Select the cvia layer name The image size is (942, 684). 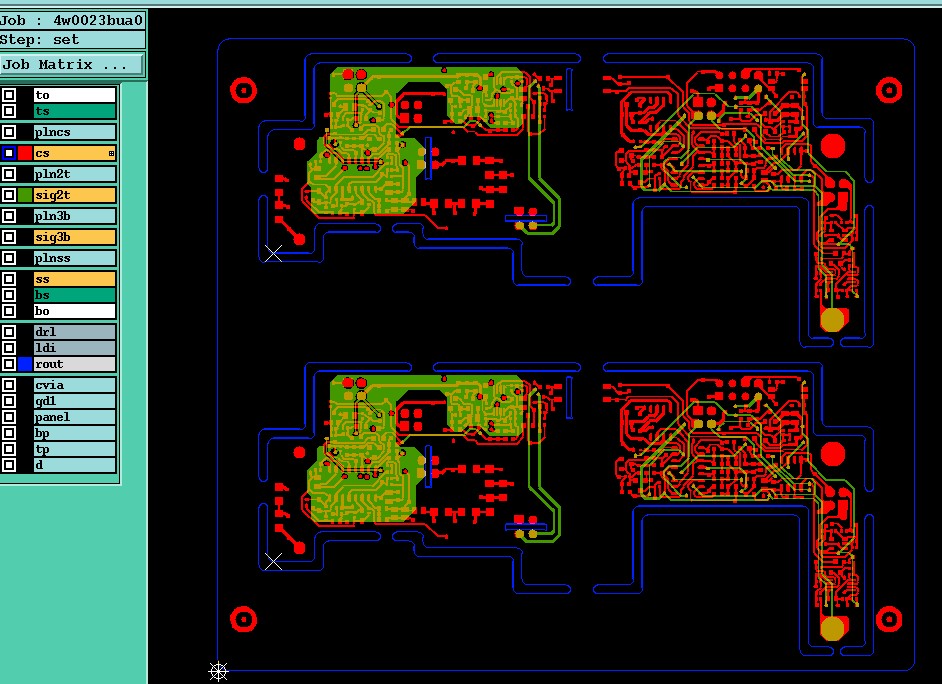click(x=74, y=385)
